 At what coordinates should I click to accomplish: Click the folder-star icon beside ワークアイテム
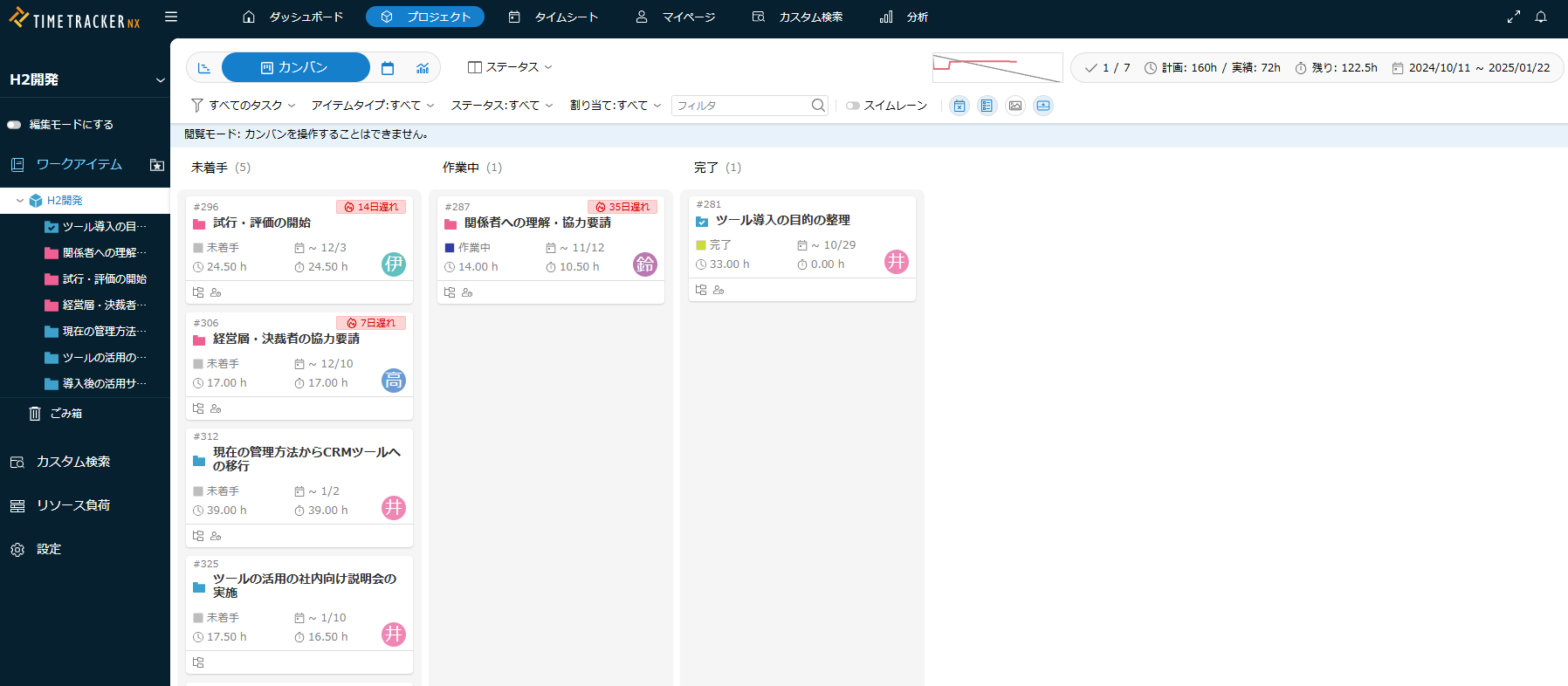157,165
